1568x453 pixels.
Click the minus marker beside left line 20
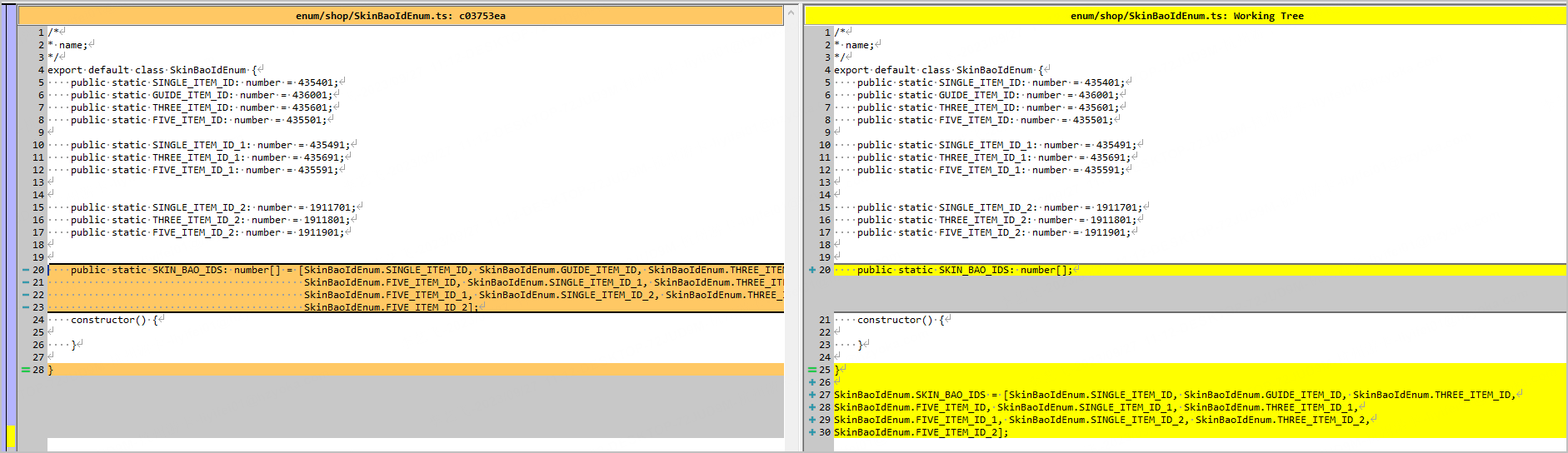26,270
